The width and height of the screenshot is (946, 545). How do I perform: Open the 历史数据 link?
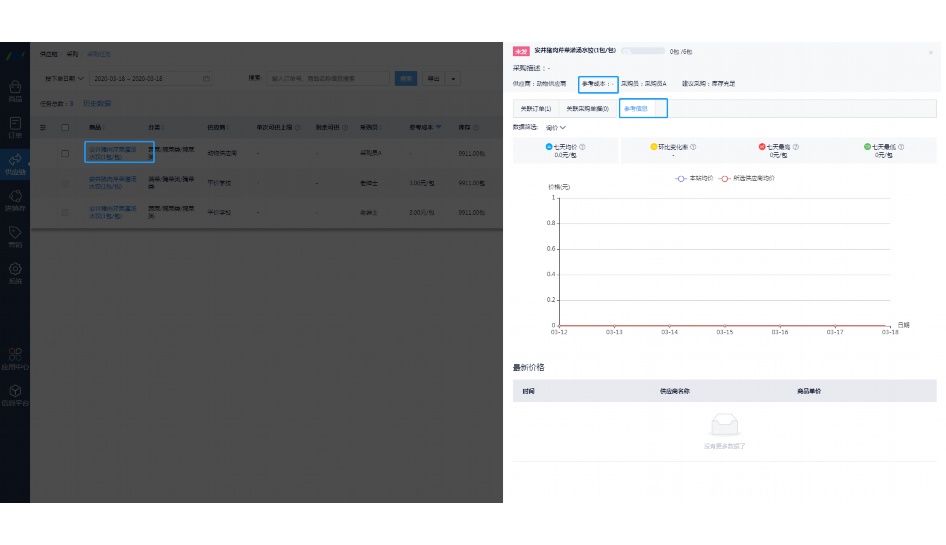click(97, 103)
